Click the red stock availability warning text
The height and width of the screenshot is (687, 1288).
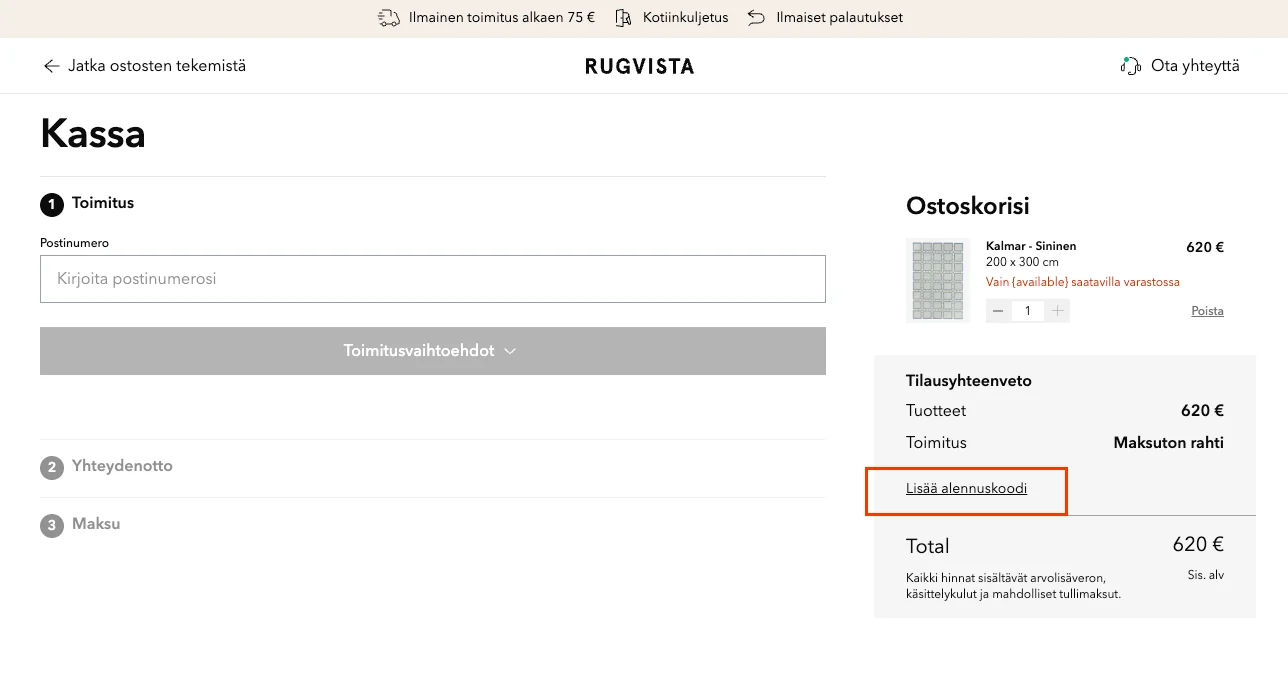1083,282
